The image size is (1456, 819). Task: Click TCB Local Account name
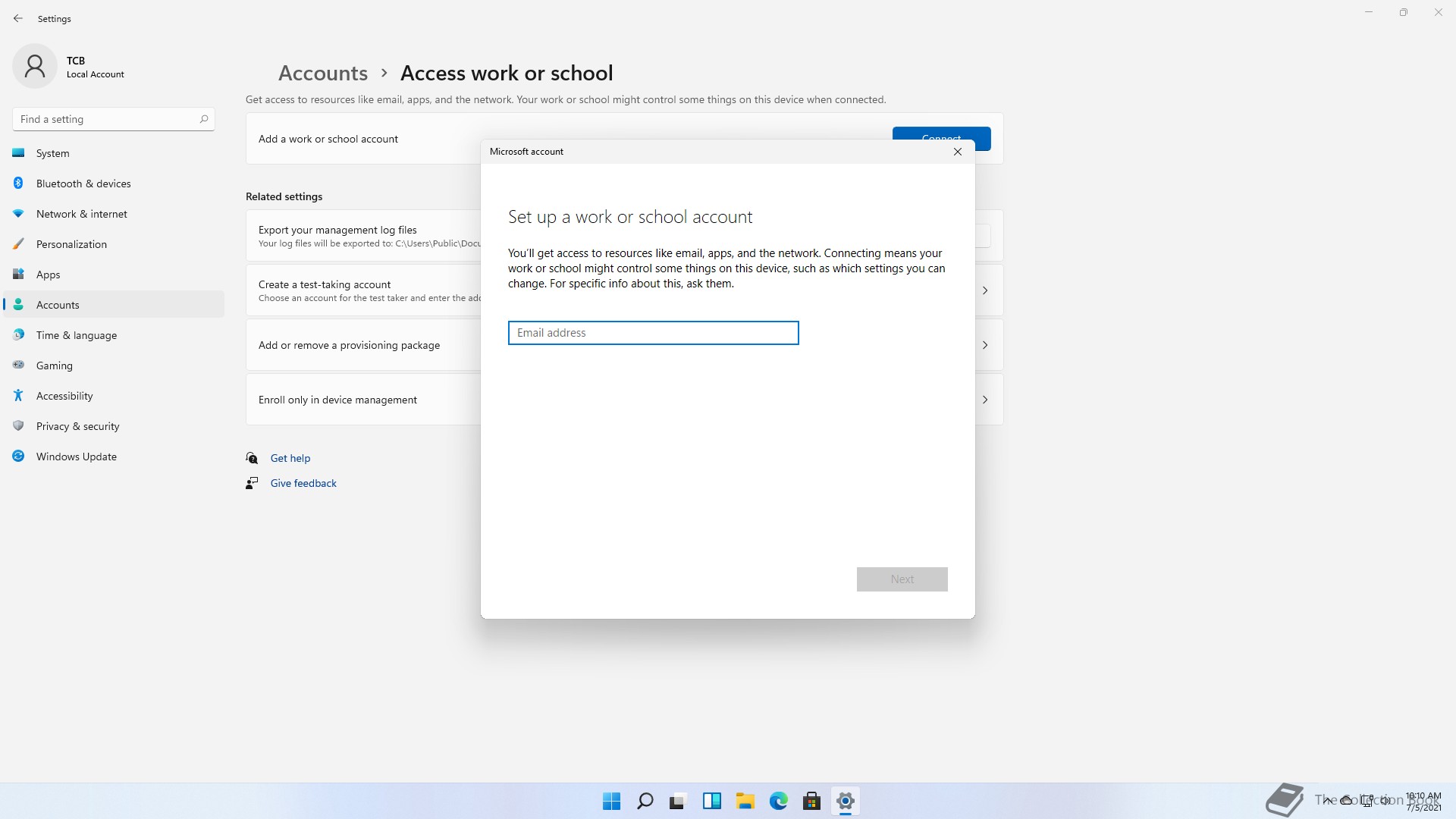(x=96, y=67)
